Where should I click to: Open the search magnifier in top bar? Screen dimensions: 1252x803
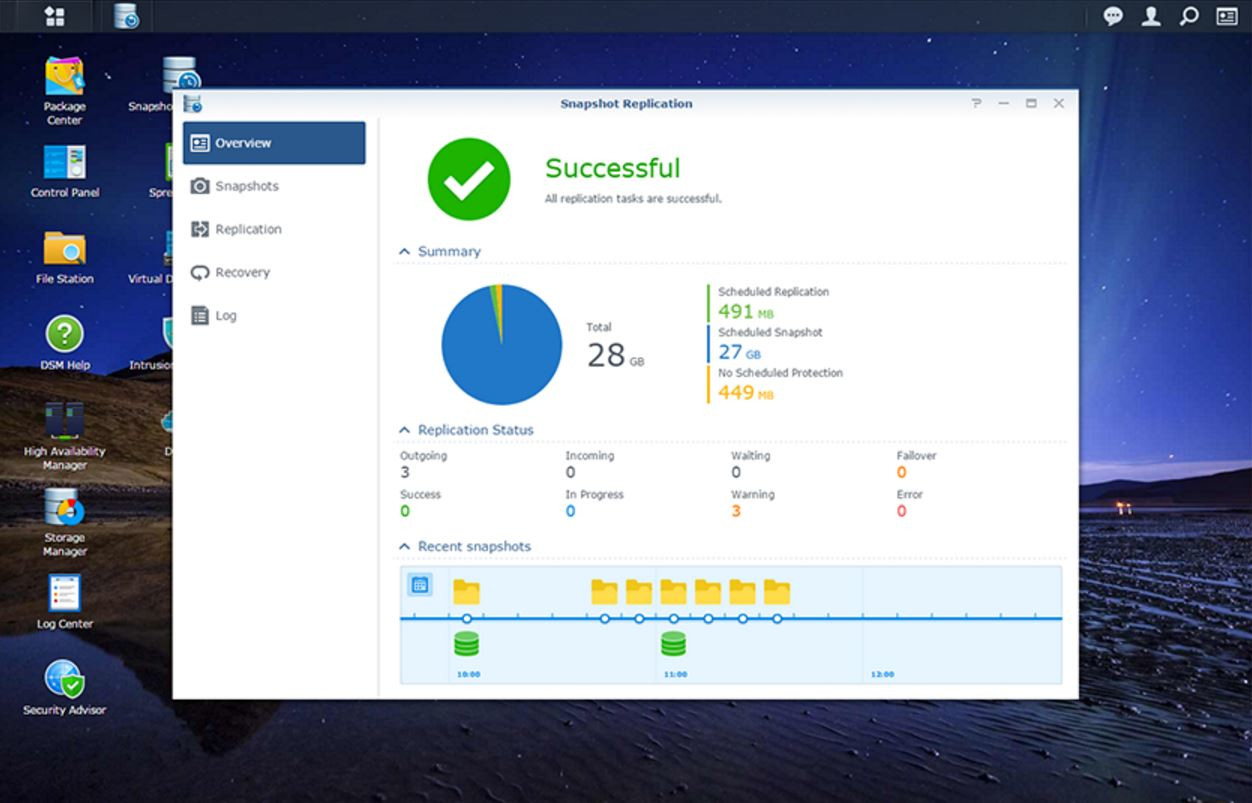pyautogui.click(x=1188, y=16)
